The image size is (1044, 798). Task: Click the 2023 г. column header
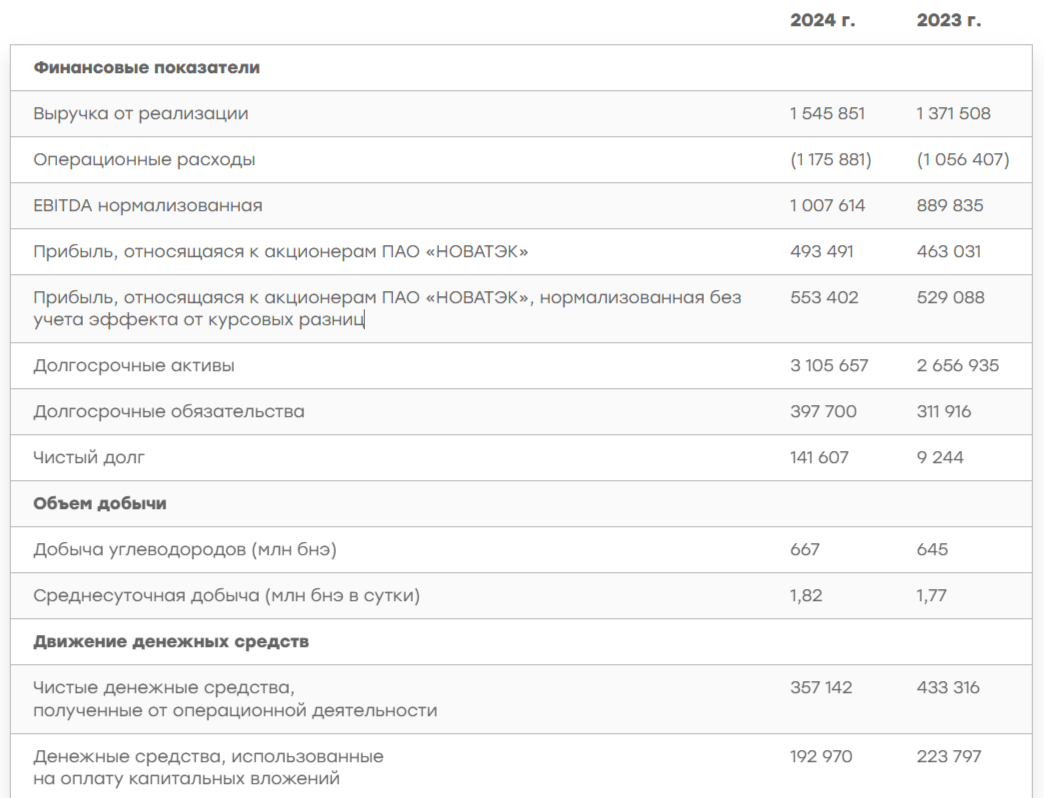[x=948, y=20]
